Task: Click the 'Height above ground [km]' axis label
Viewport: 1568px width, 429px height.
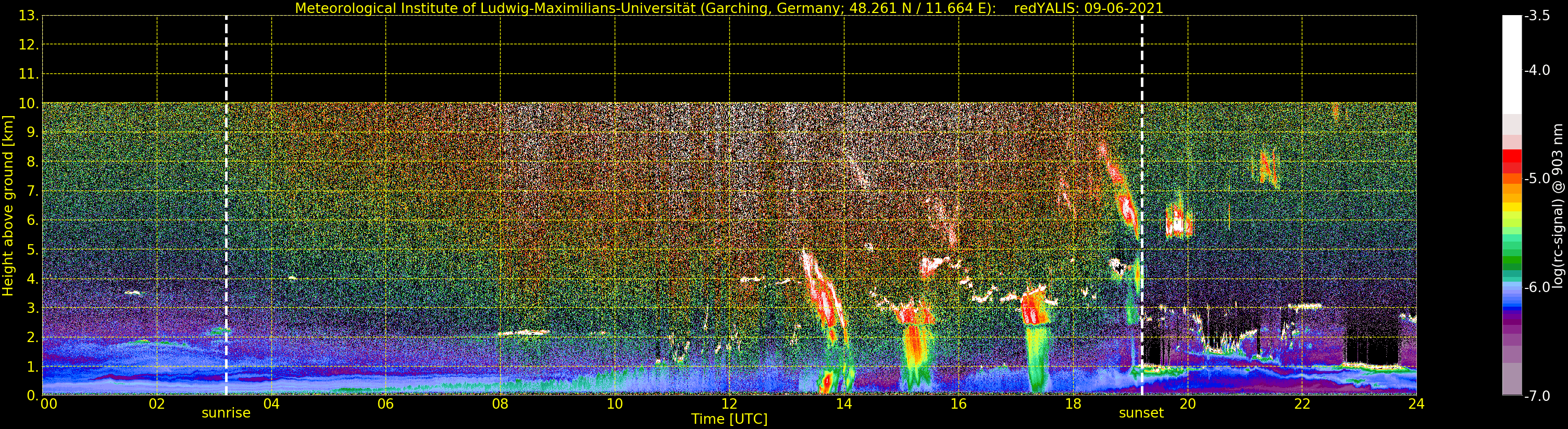Action: click(8, 206)
